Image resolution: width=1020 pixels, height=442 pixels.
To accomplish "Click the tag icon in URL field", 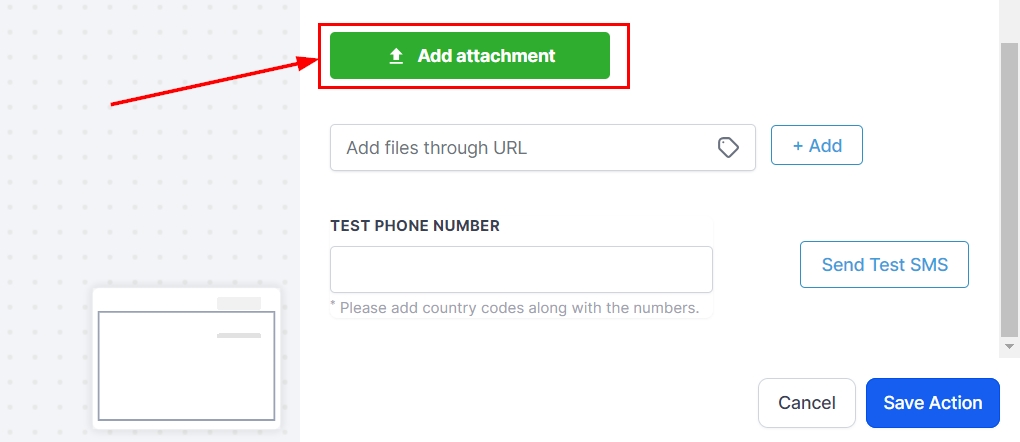I will 729,148.
